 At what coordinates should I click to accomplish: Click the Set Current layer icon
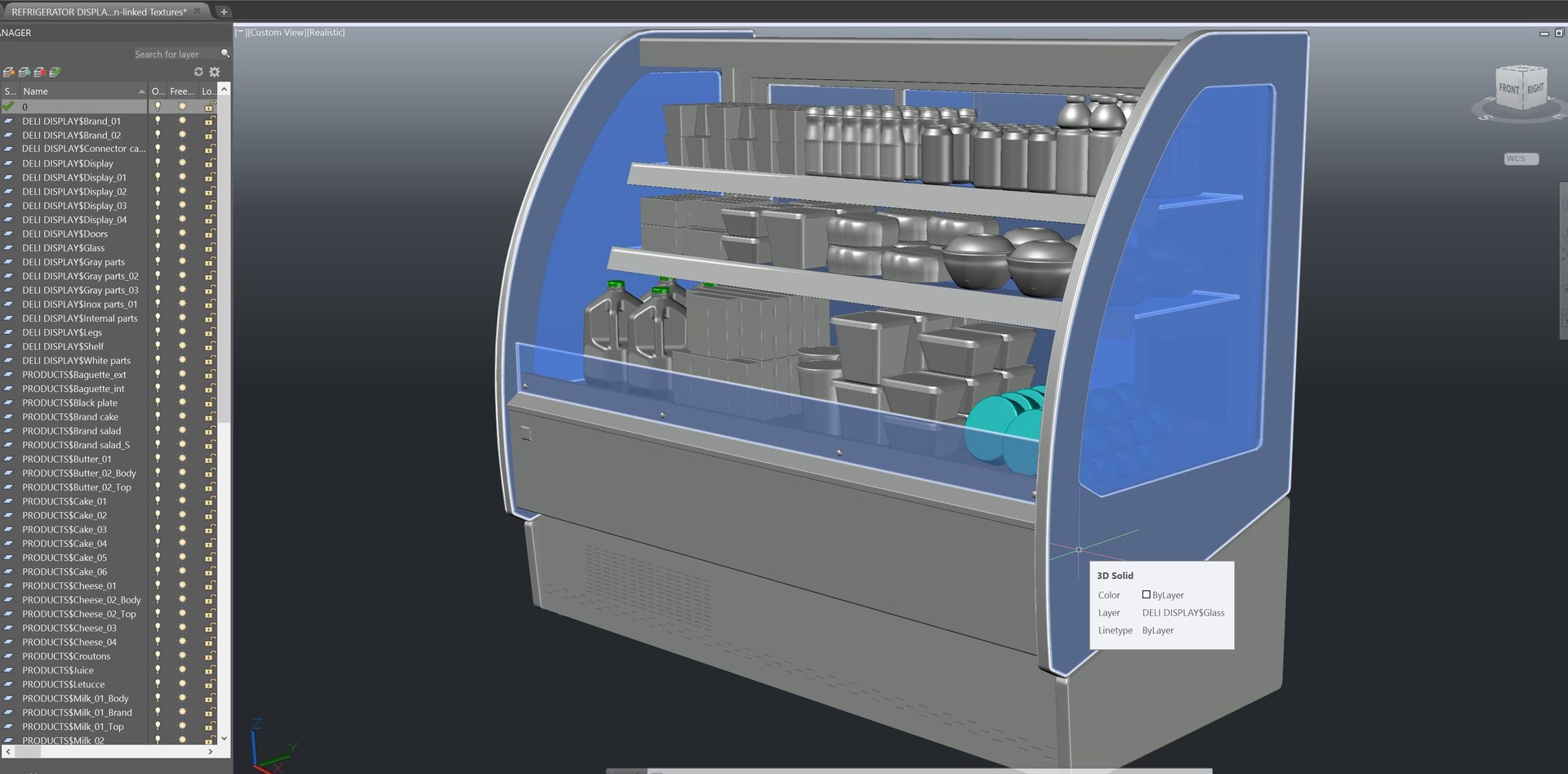click(55, 72)
